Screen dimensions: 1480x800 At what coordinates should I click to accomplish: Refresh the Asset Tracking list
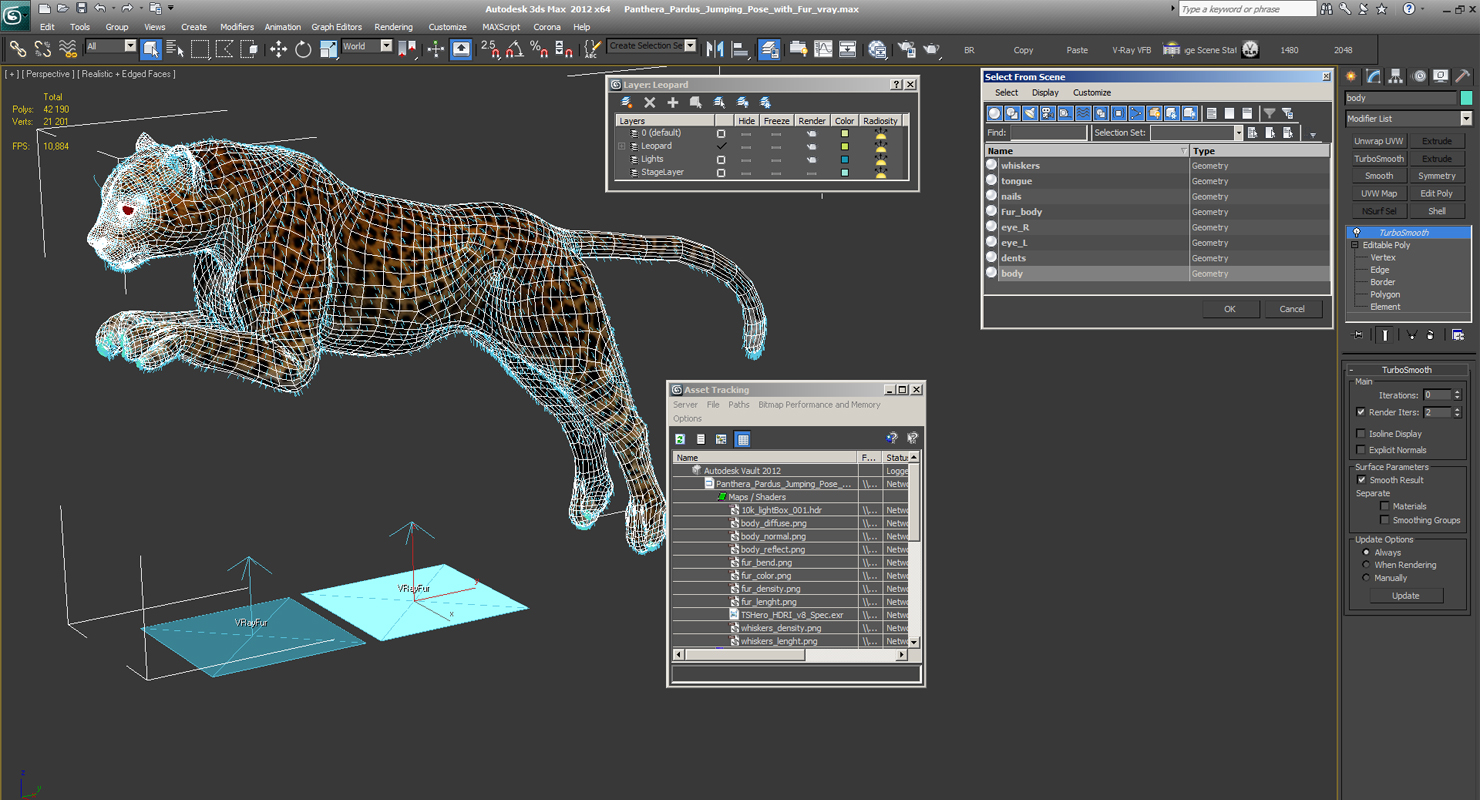tap(680, 439)
